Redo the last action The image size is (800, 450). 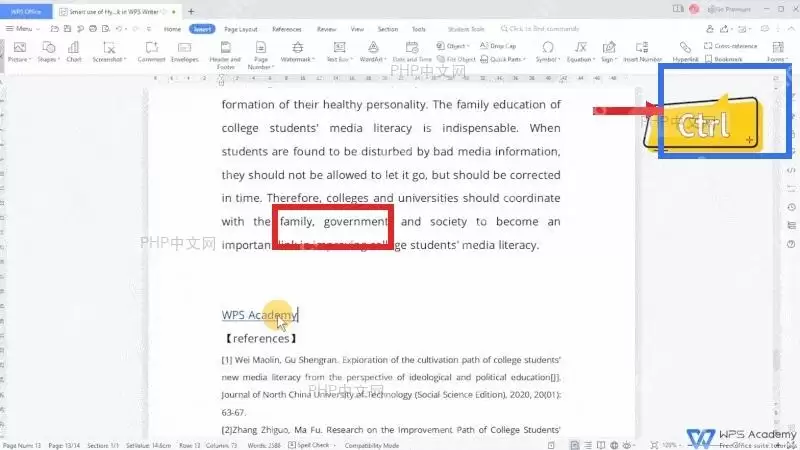(136, 29)
